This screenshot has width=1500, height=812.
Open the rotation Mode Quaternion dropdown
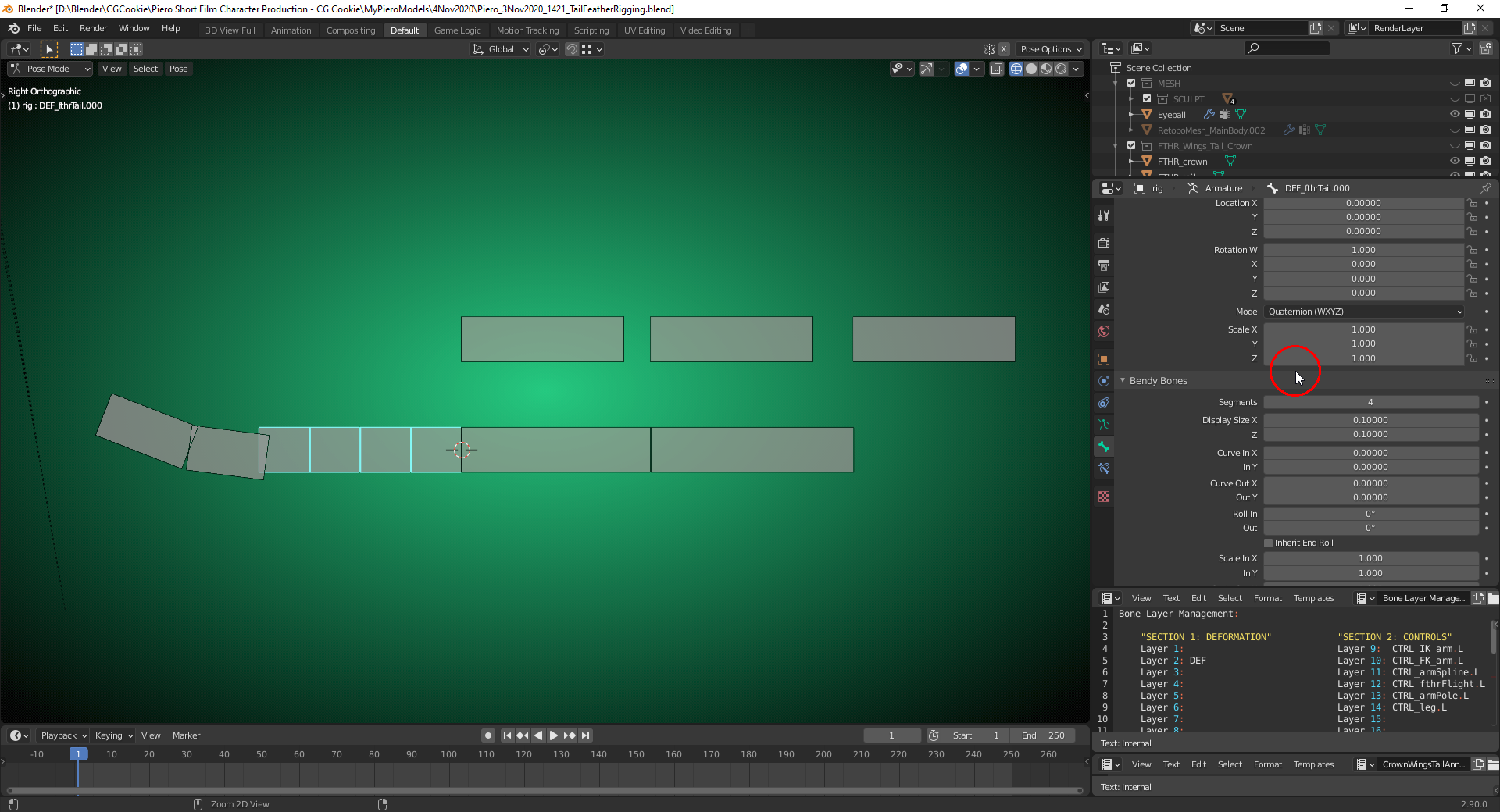click(x=1363, y=312)
